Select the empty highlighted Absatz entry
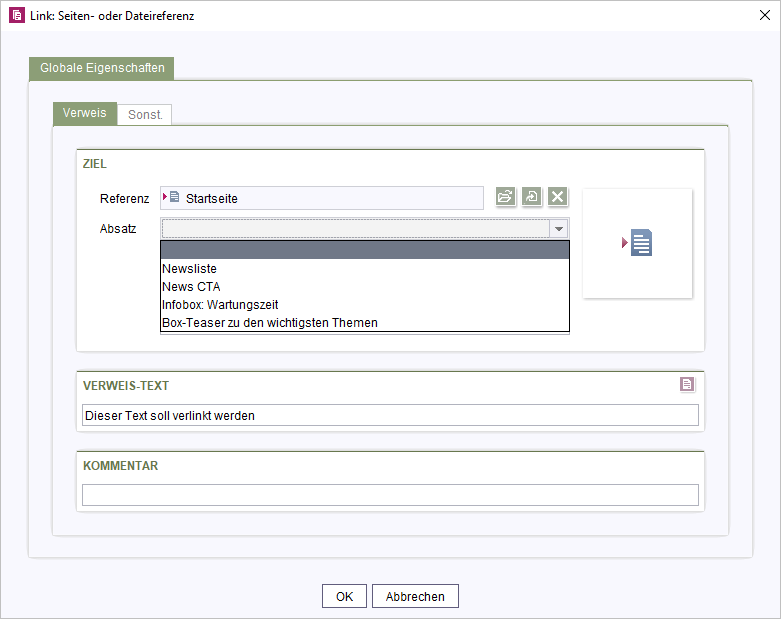Image resolution: width=781 pixels, height=619 pixels. (365, 250)
